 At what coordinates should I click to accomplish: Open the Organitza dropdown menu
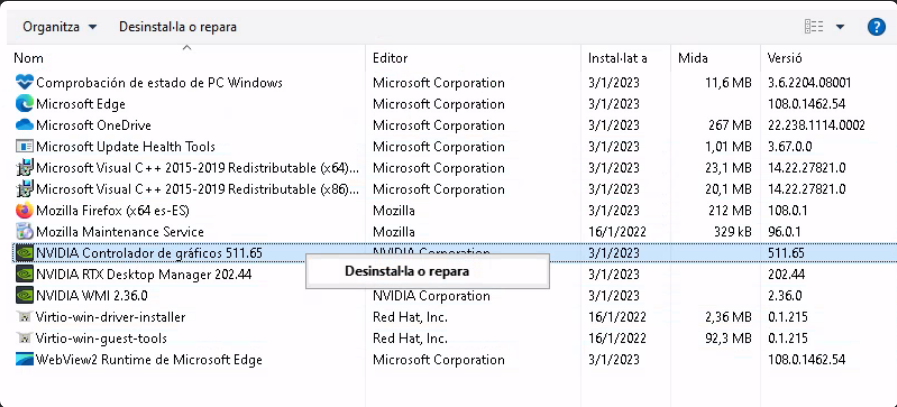tap(60, 27)
